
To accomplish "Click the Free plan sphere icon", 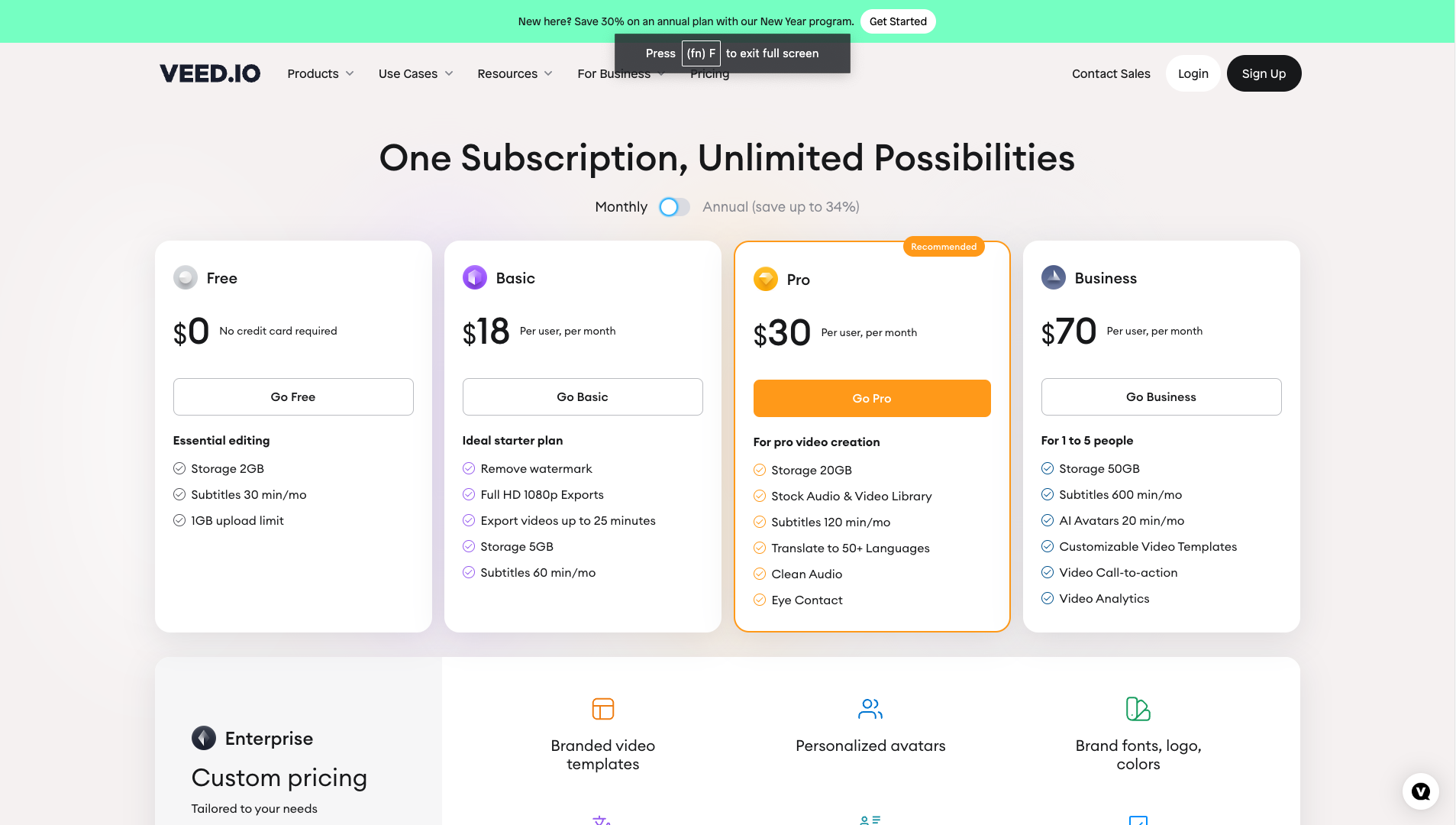I will pos(186,278).
